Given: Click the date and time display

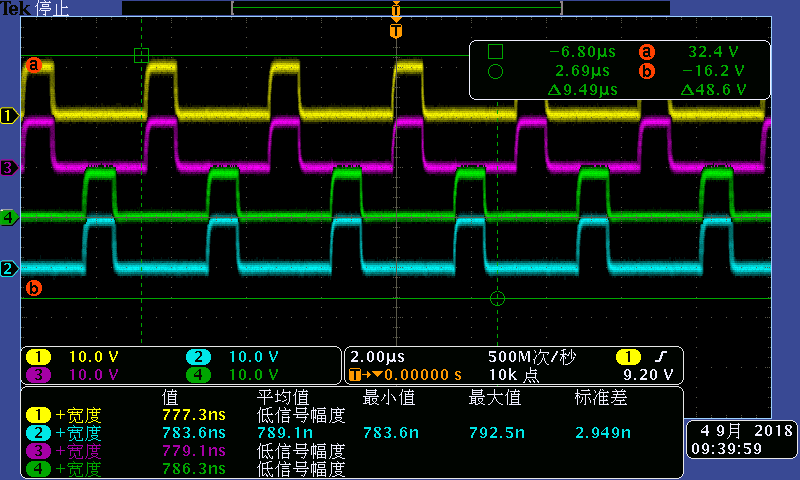Looking at the screenshot, I should 742,440.
